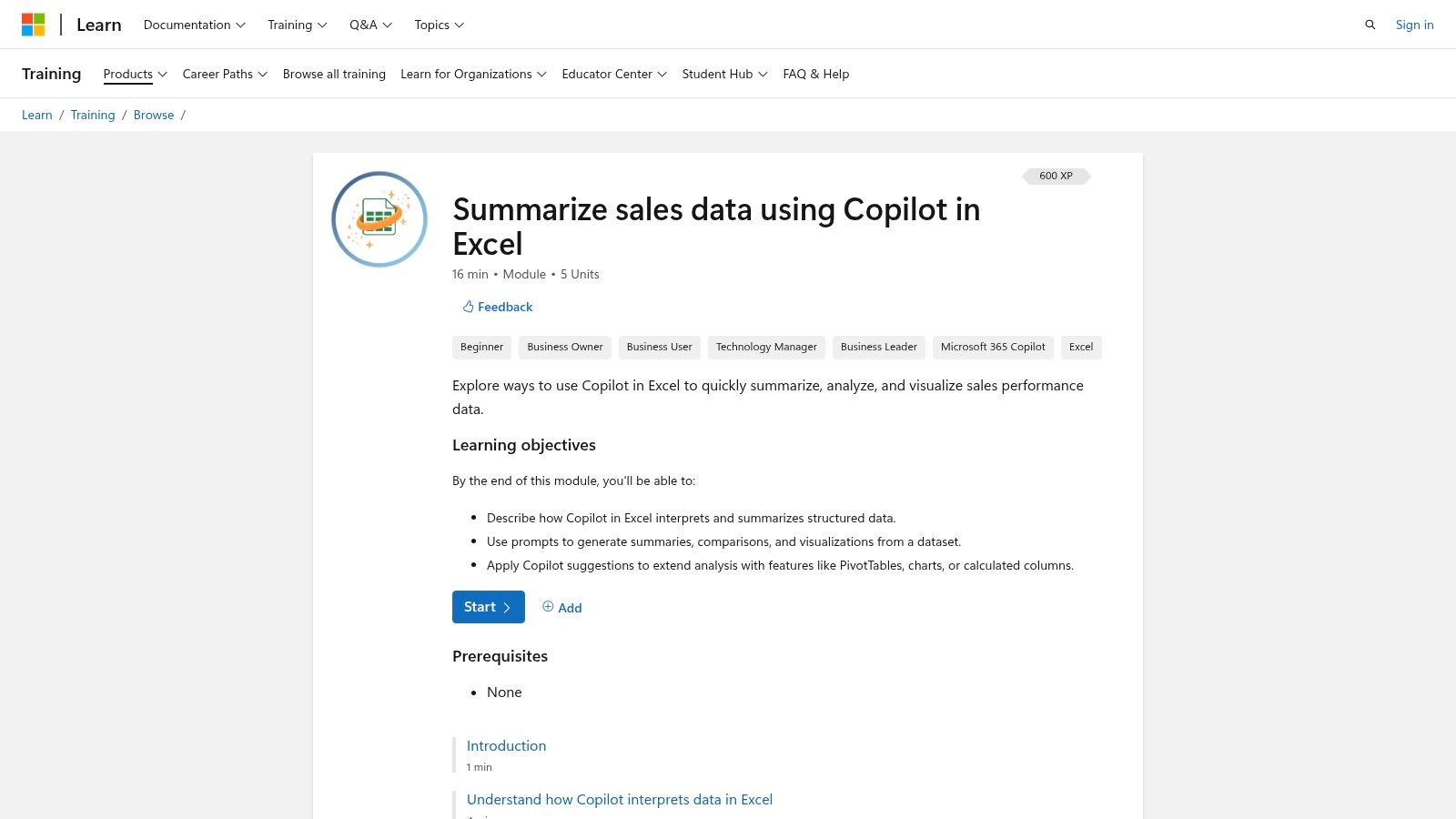The image size is (1456, 819).
Task: Navigate to Browse via breadcrumb
Action: [x=153, y=115]
